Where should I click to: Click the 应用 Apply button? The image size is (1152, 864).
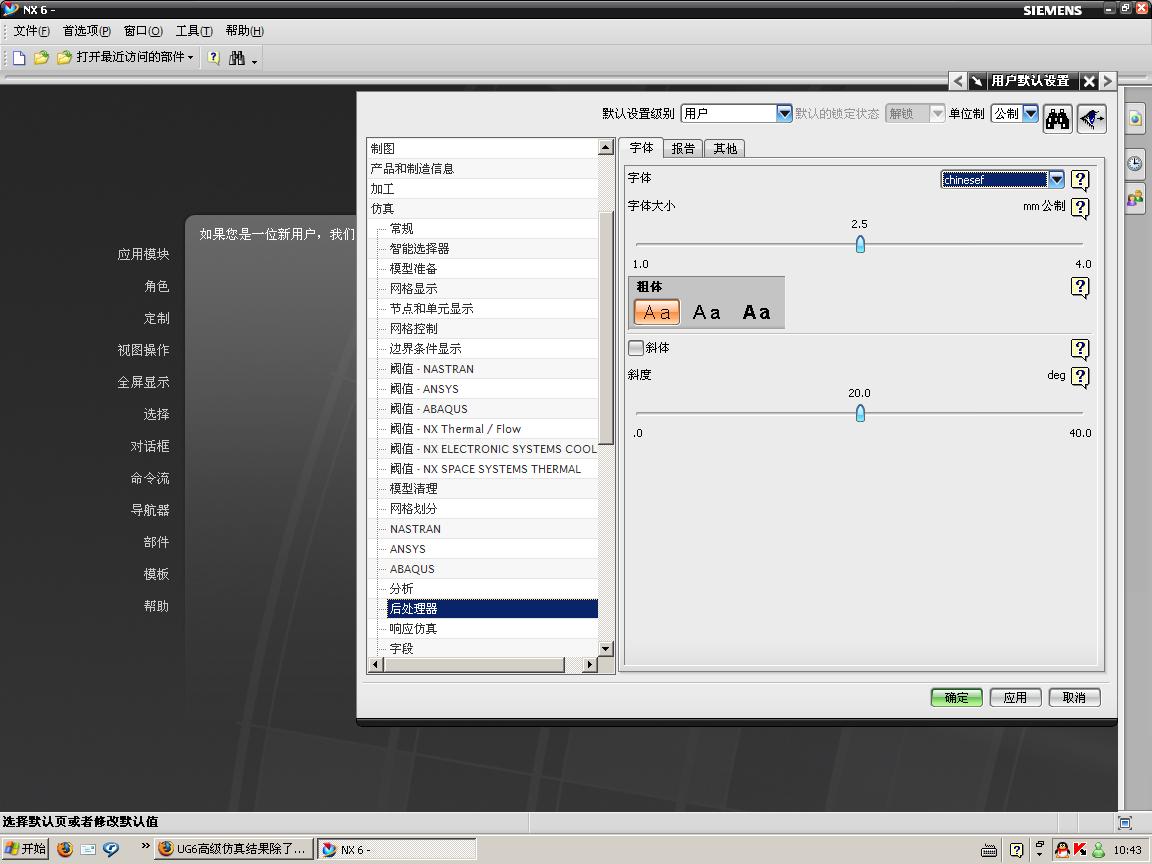[1015, 697]
